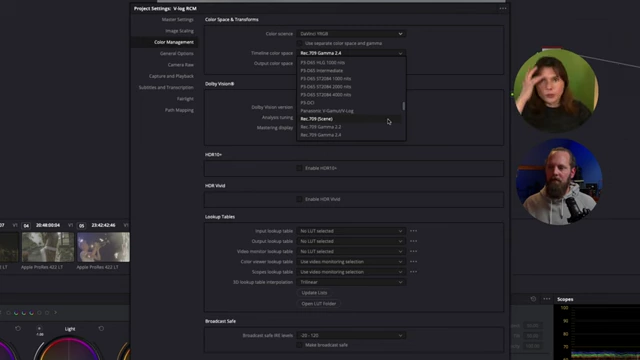Collapse the Timeline color space dropdown field
The height and width of the screenshot is (360, 640).
[351, 53]
